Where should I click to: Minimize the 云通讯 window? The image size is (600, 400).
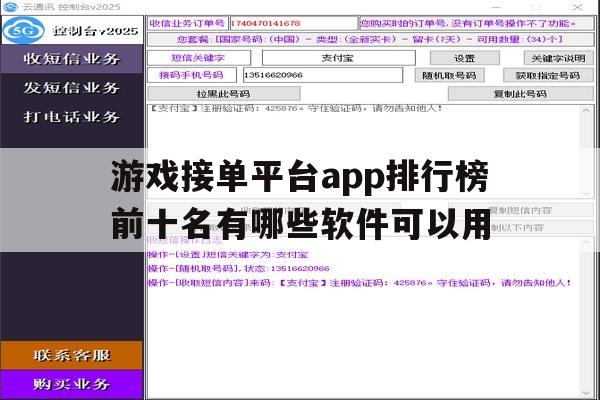coord(496,7)
